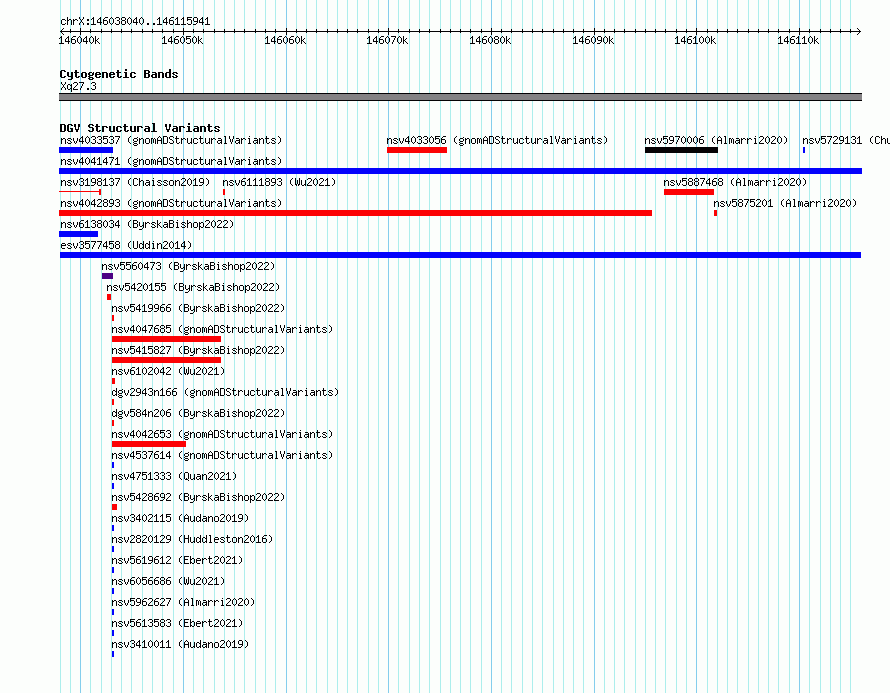This screenshot has width=890, height=693.
Task: Click the long red nsv4042893 bar
Action: [355, 213]
